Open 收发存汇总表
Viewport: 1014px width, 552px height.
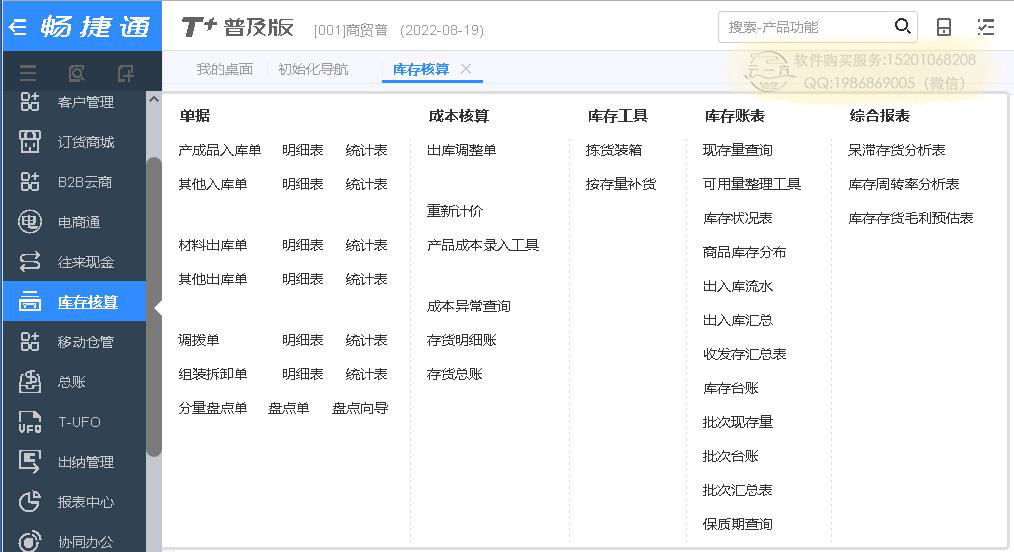(744, 354)
